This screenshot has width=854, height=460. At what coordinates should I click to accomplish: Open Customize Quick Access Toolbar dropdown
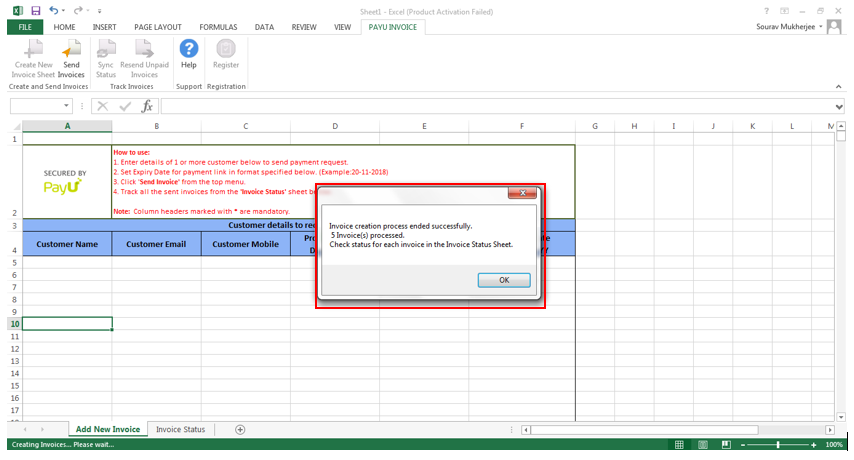tap(99, 11)
